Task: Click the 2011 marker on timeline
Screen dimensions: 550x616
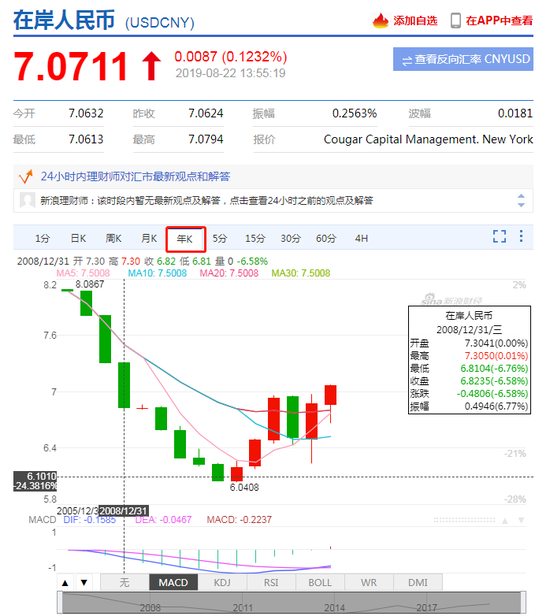Action: pyautogui.click(x=243, y=608)
